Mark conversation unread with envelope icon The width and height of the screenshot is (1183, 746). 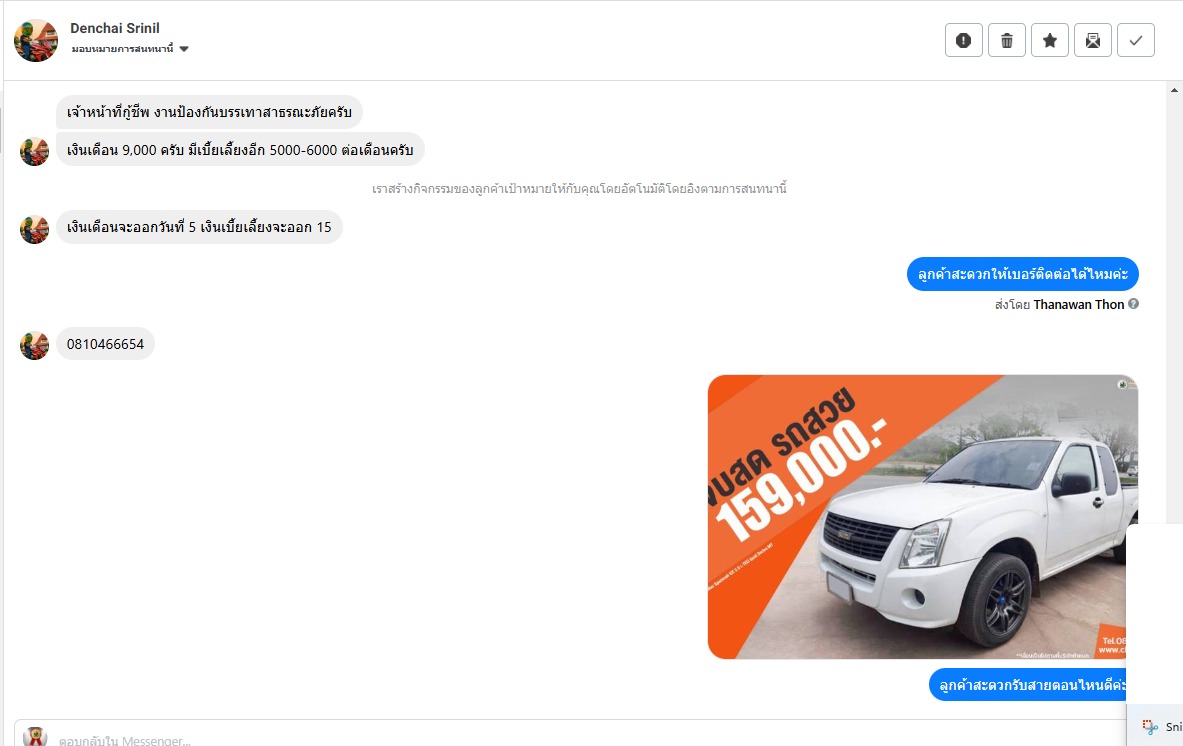[x=1092, y=40]
